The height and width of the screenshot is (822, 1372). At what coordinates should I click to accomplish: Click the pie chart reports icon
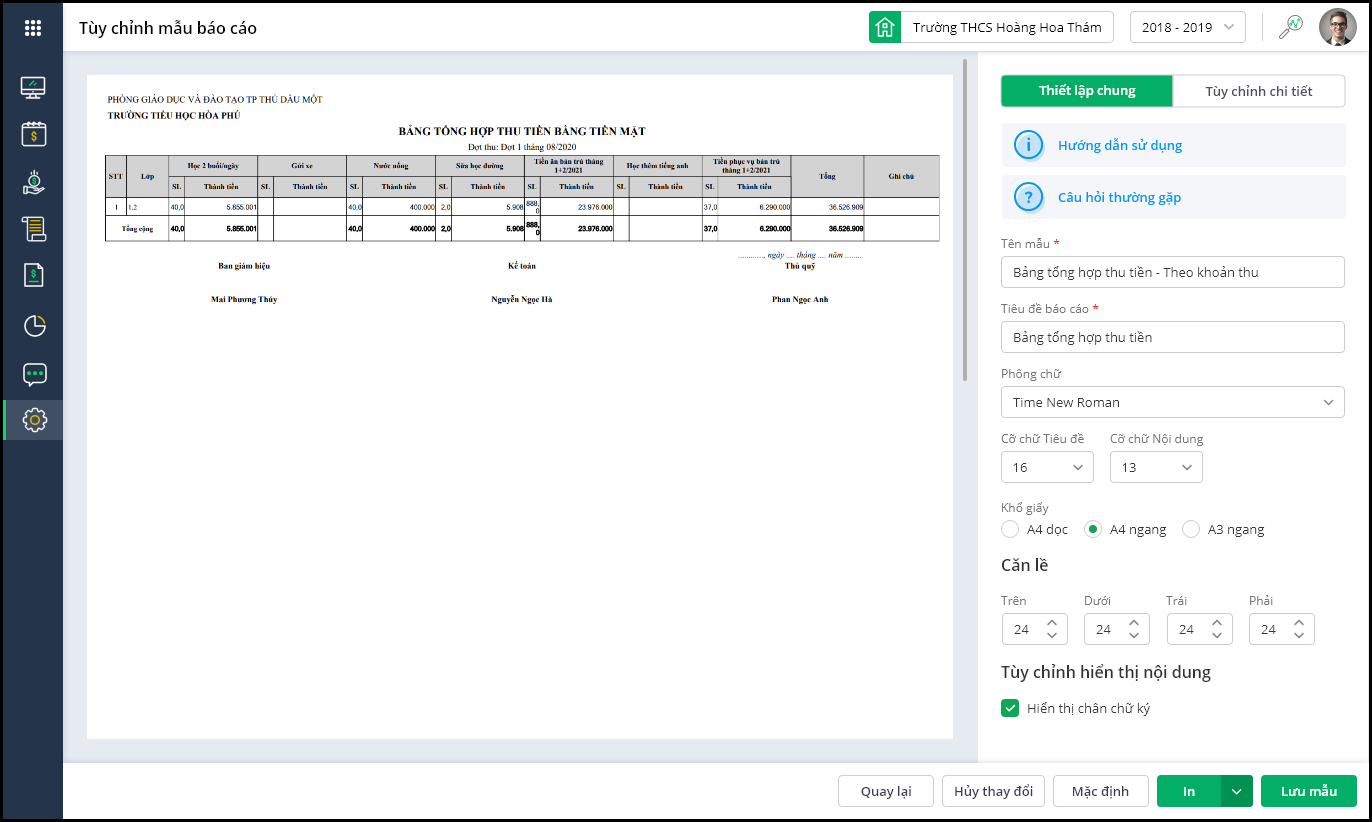[x=34, y=326]
